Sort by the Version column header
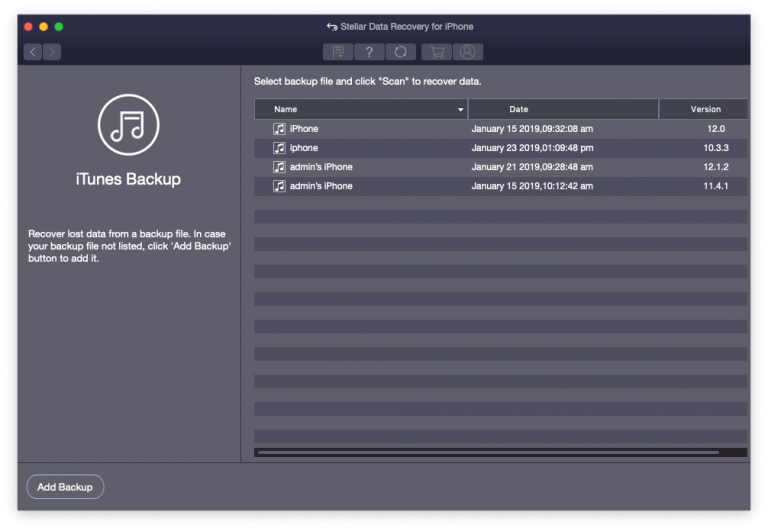This screenshot has width=768, height=531. coord(703,109)
